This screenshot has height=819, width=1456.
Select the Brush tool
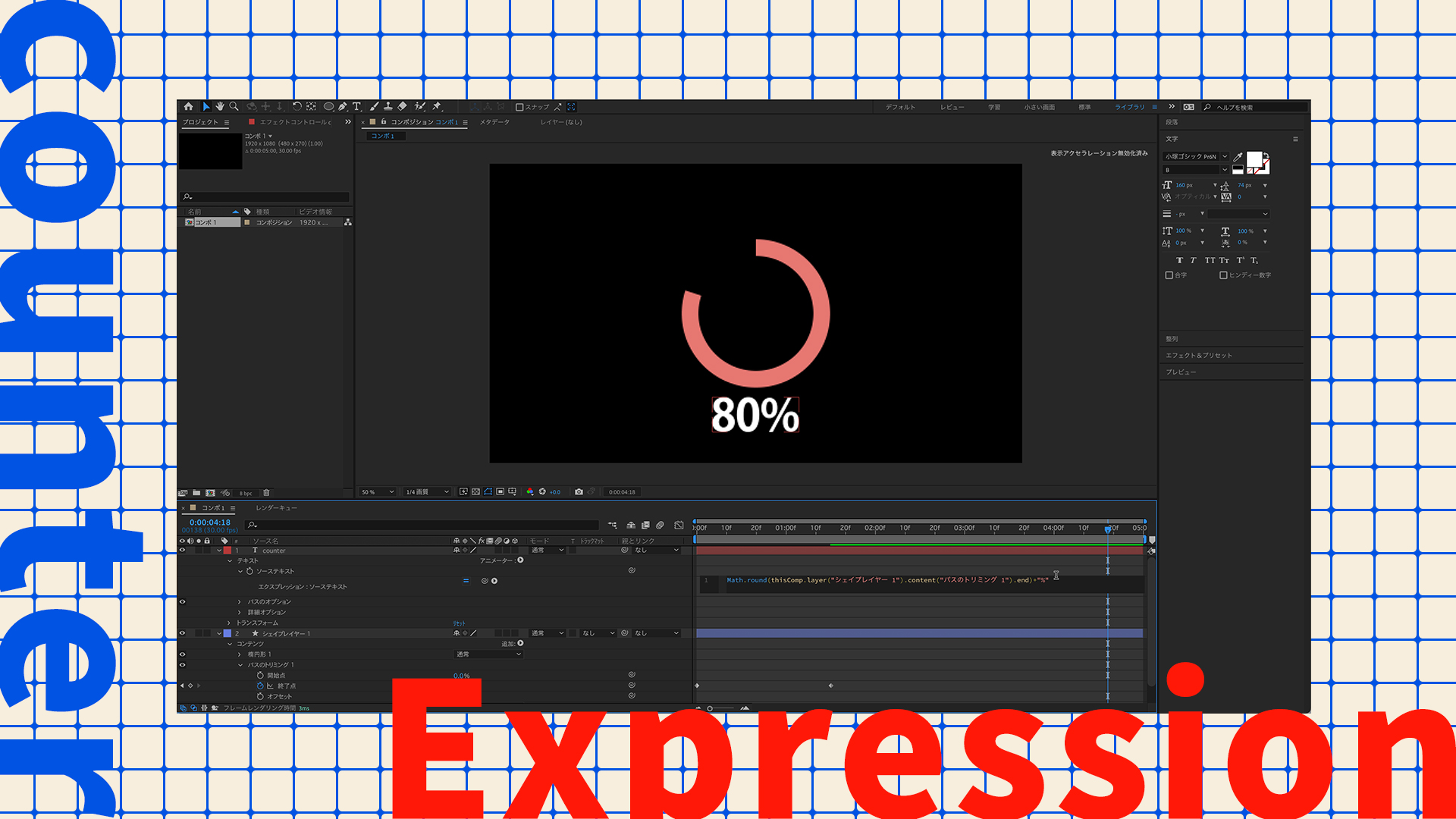point(375,106)
